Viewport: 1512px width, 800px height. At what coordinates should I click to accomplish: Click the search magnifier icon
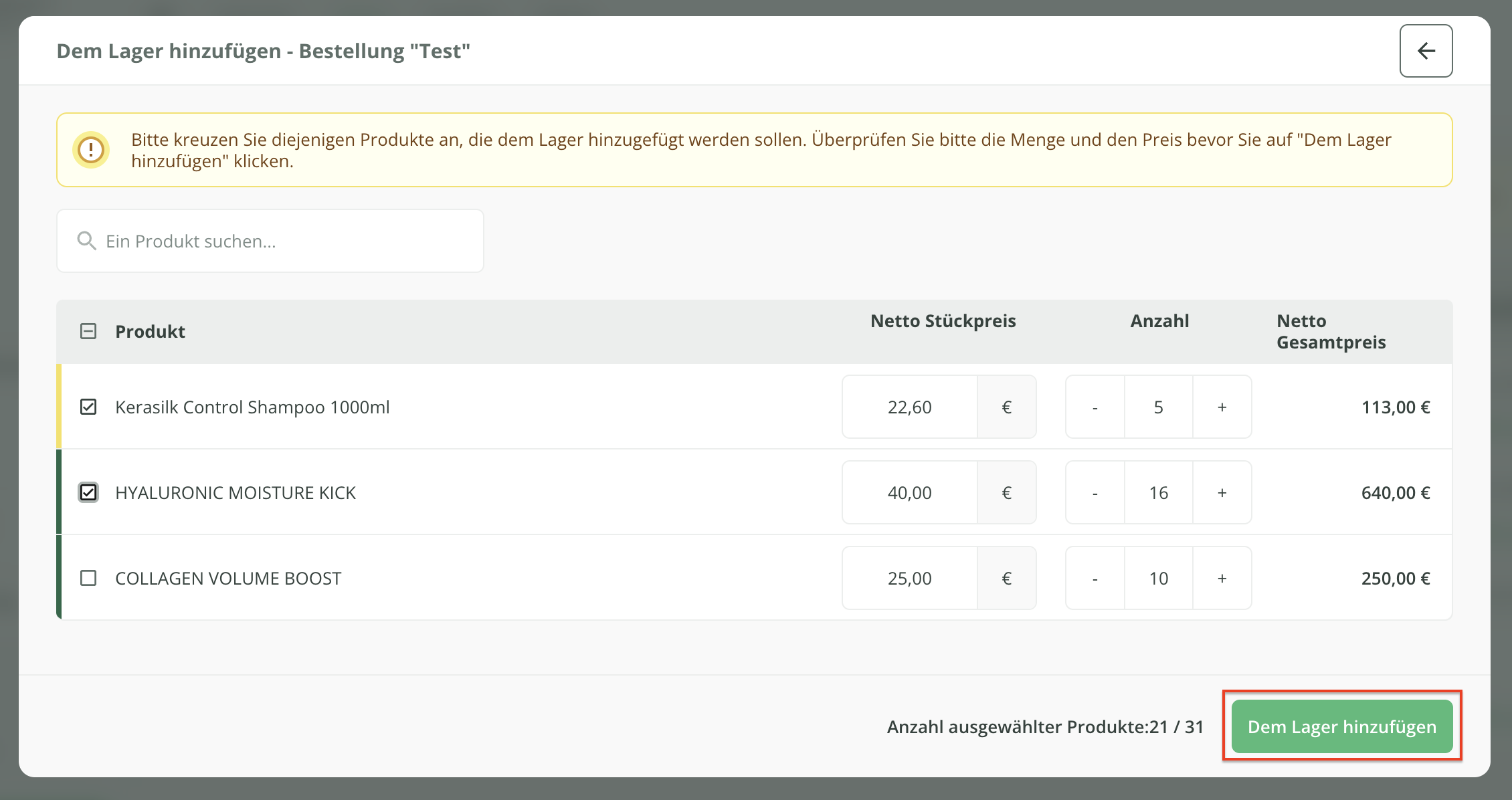(x=86, y=241)
